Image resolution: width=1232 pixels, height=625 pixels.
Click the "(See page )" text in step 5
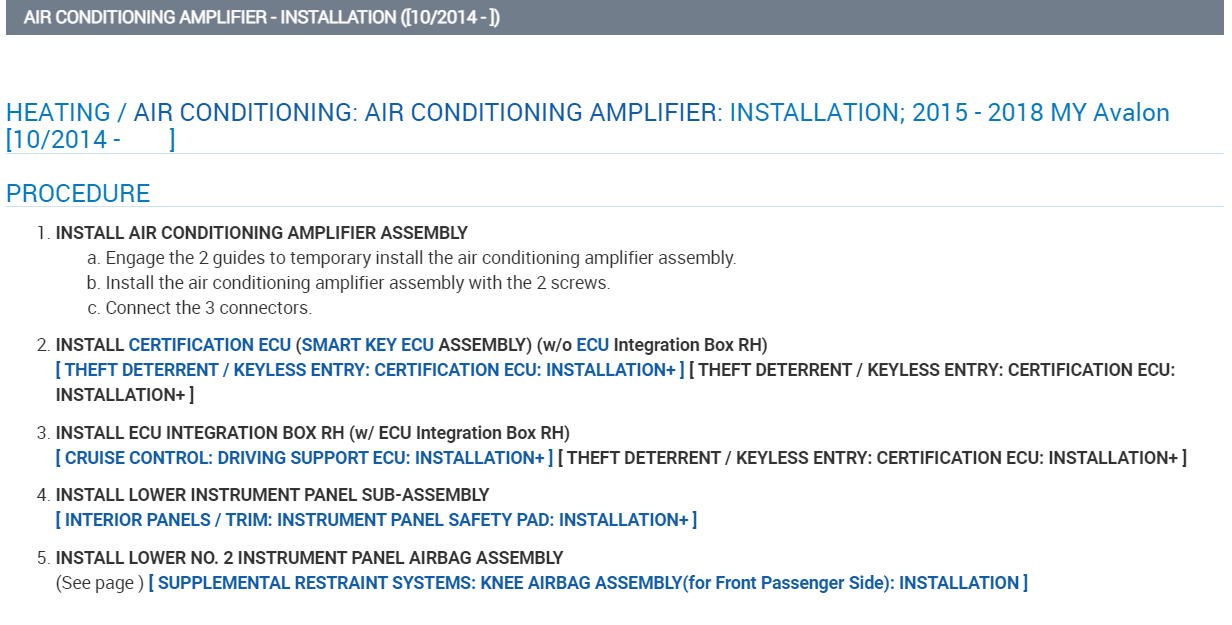[x=100, y=583]
